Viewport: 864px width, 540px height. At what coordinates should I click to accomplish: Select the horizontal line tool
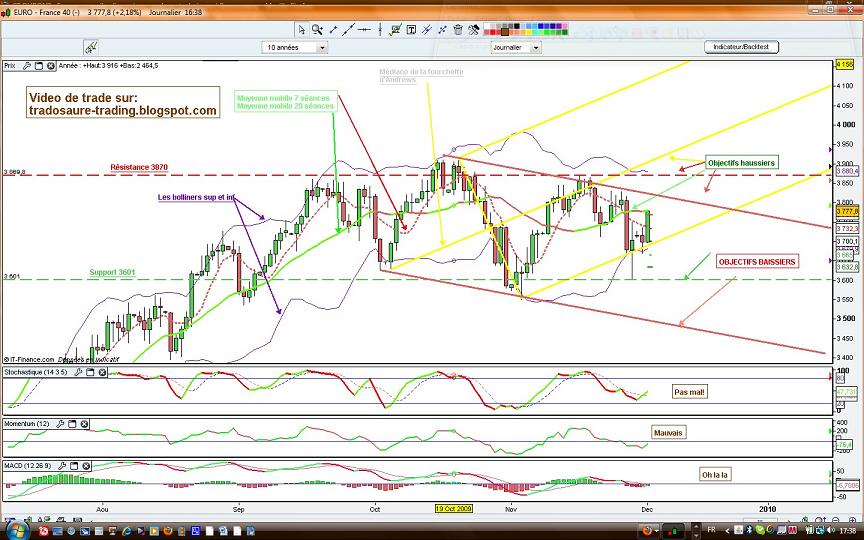tap(364, 30)
